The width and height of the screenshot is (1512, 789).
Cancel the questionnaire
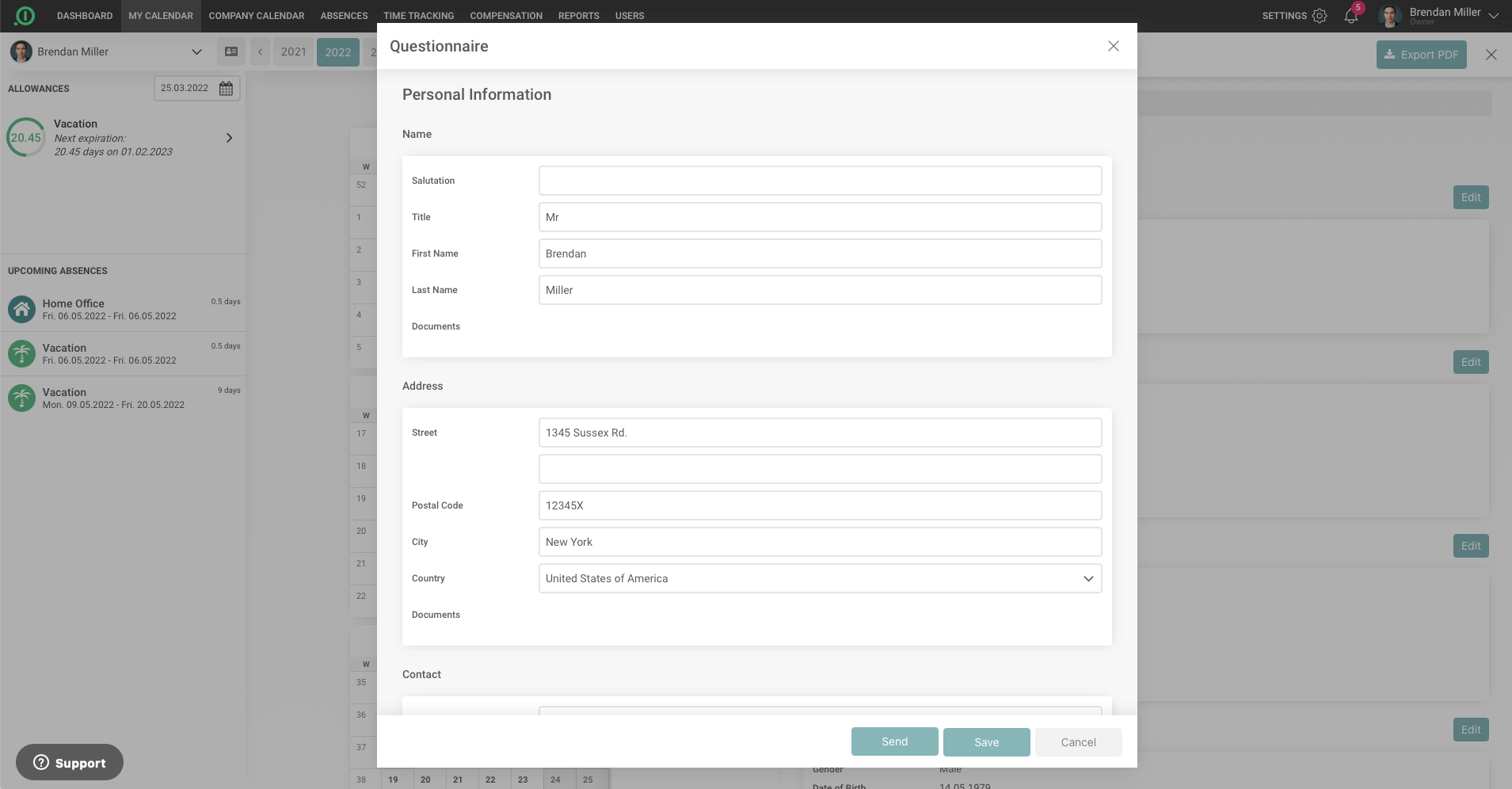click(x=1078, y=742)
